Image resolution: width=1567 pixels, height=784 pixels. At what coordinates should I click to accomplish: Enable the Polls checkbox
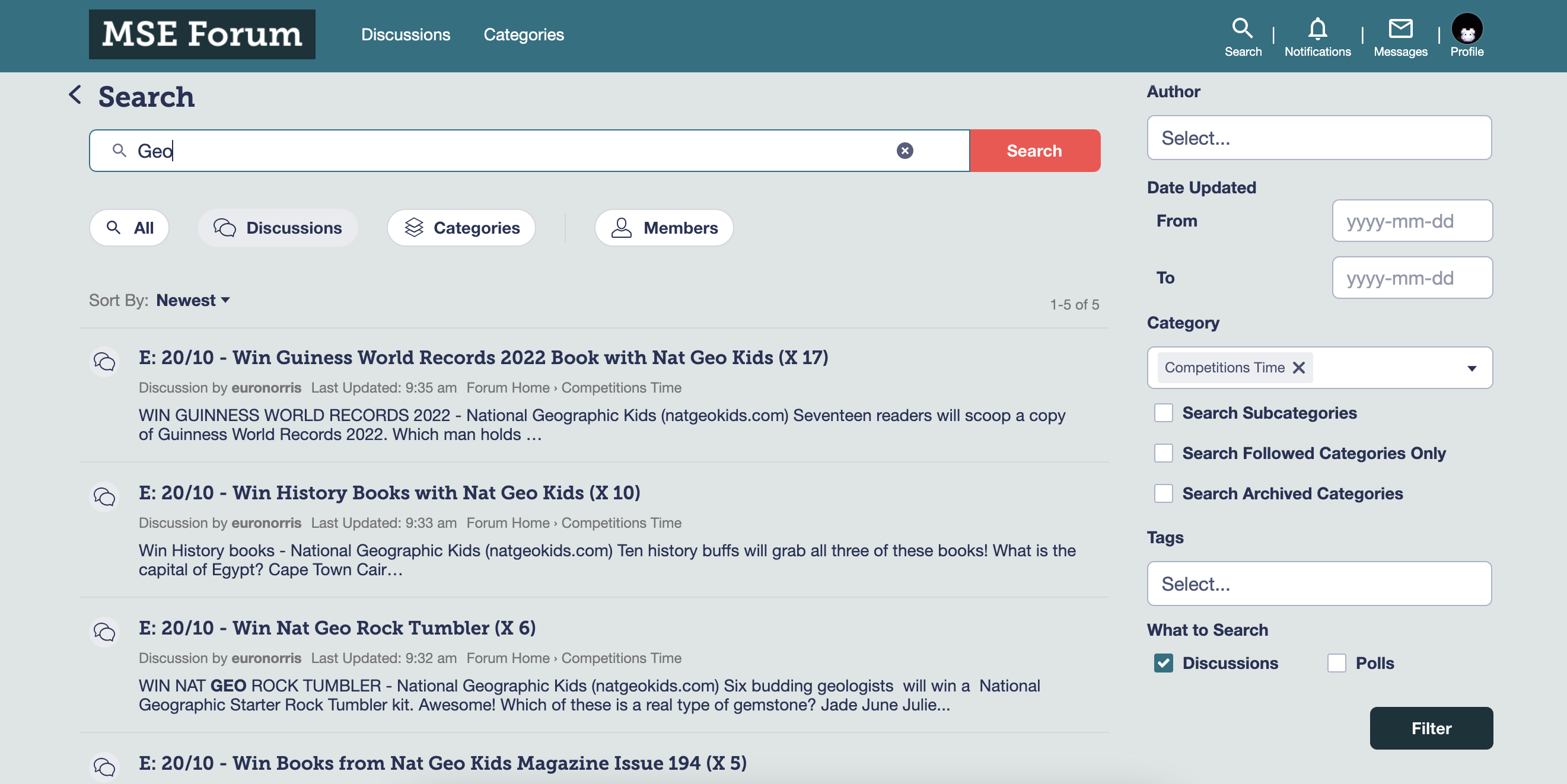coord(1336,663)
